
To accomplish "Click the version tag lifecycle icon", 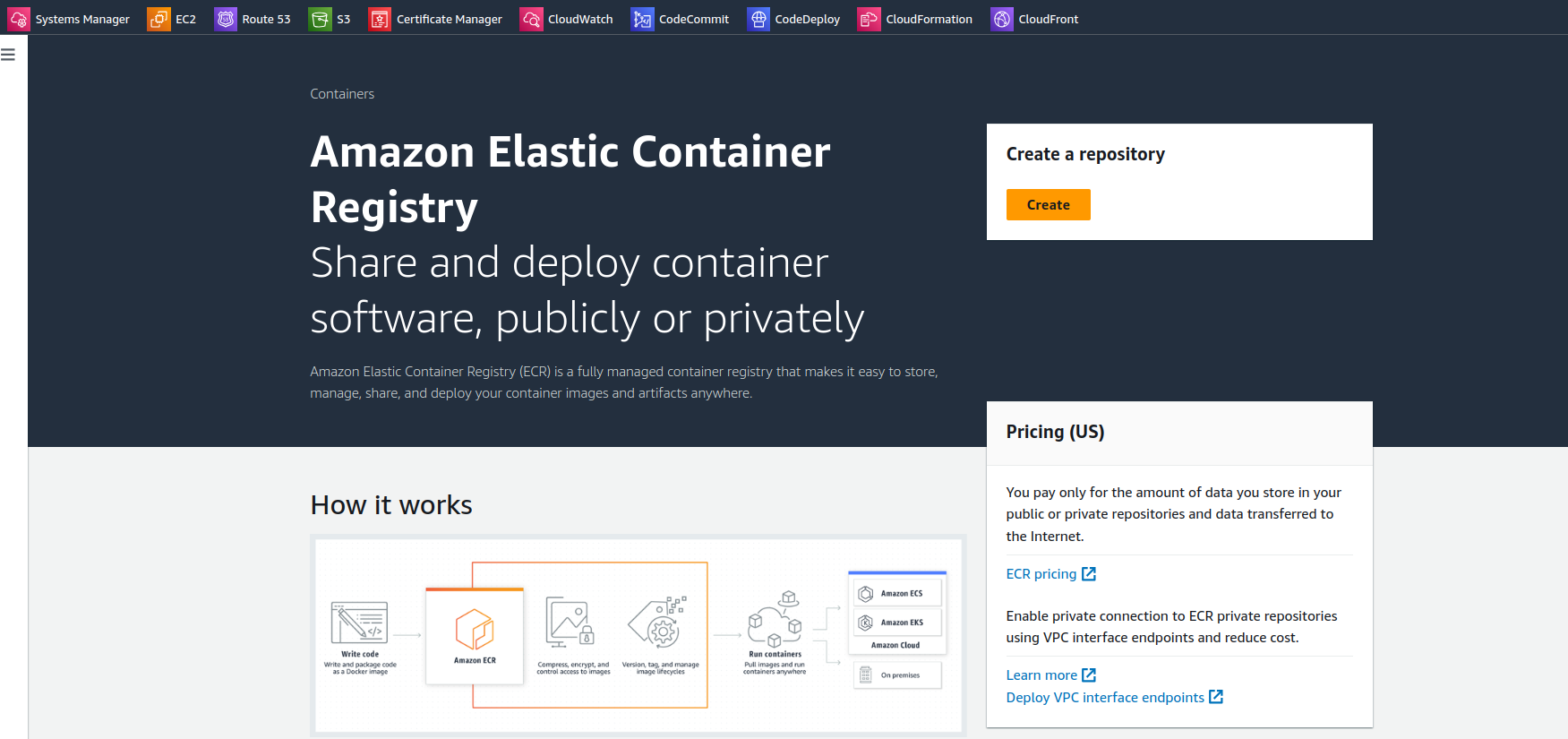I will [x=658, y=622].
